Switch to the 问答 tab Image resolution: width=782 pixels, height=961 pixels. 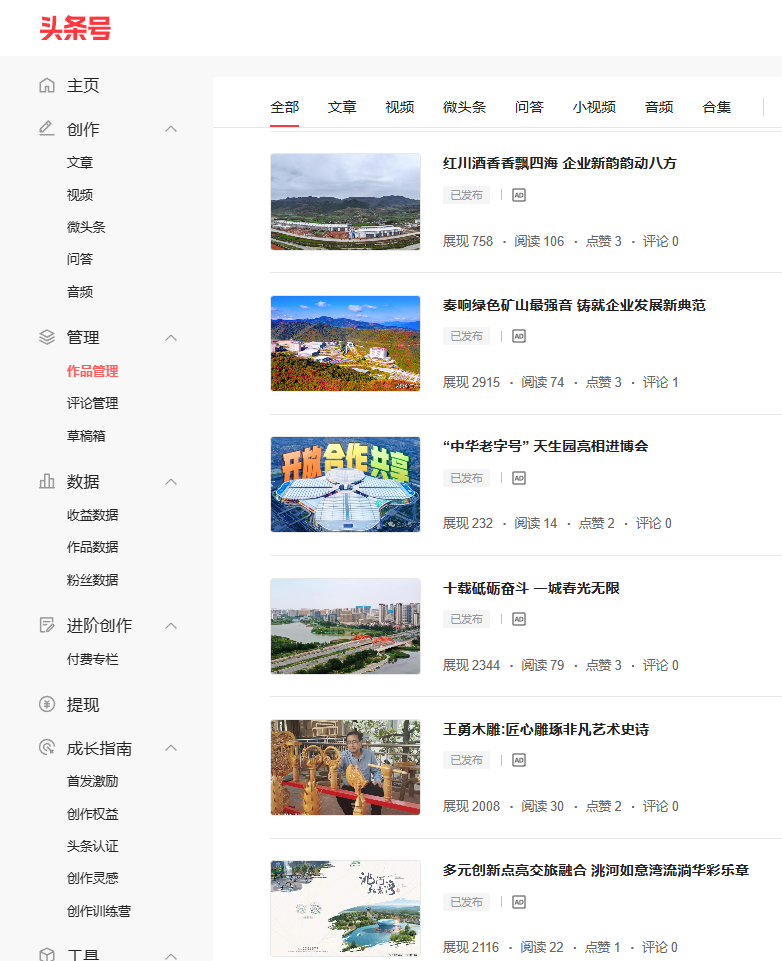pos(530,107)
